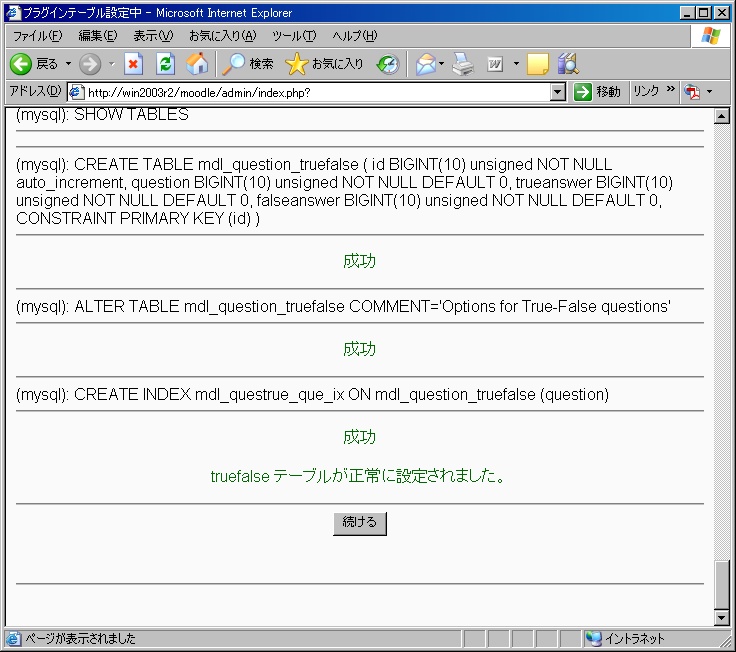Click 成功 below the ALTER TABLE query
Viewport: 736px width, 652px height.
pyautogui.click(x=360, y=349)
